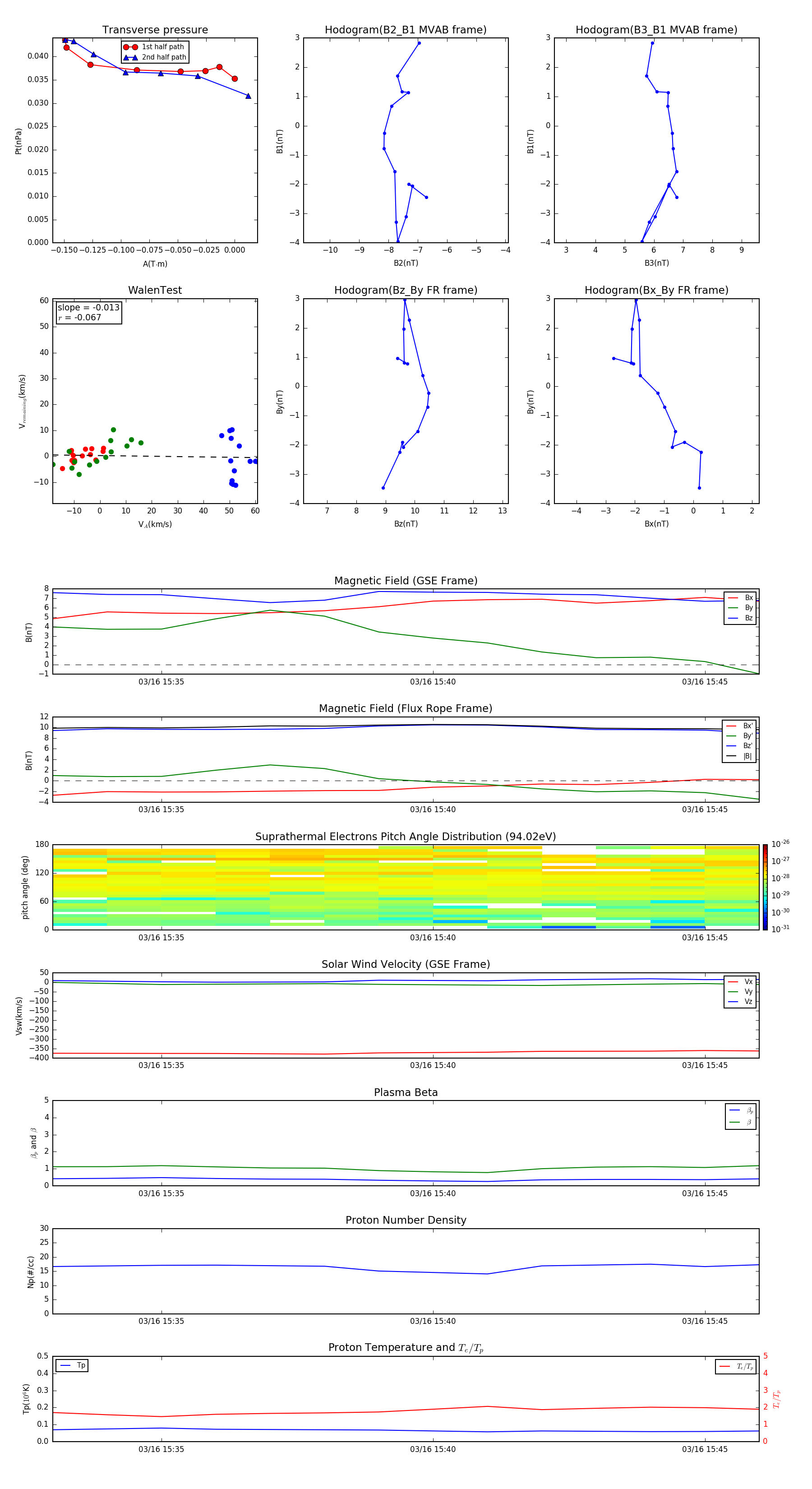
Task: Select the βp entry in Plasma Beta legend
Action: click(x=741, y=1110)
